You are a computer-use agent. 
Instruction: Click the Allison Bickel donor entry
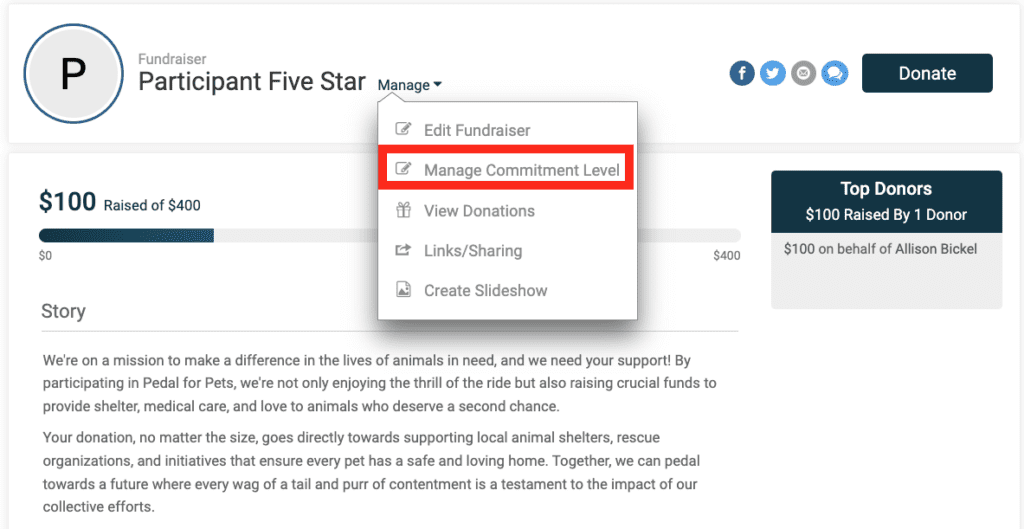(880, 249)
